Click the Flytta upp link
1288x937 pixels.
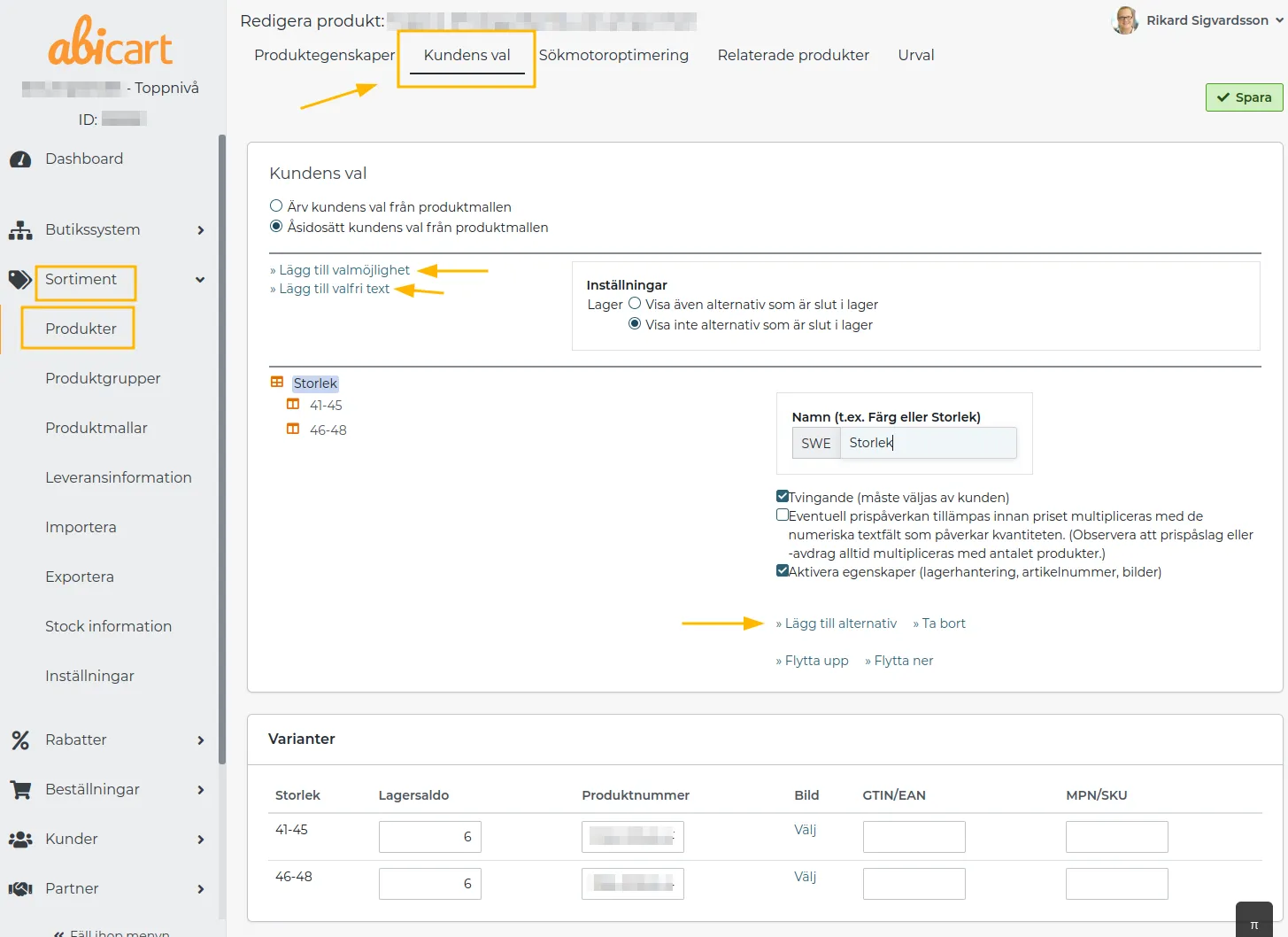click(x=813, y=661)
